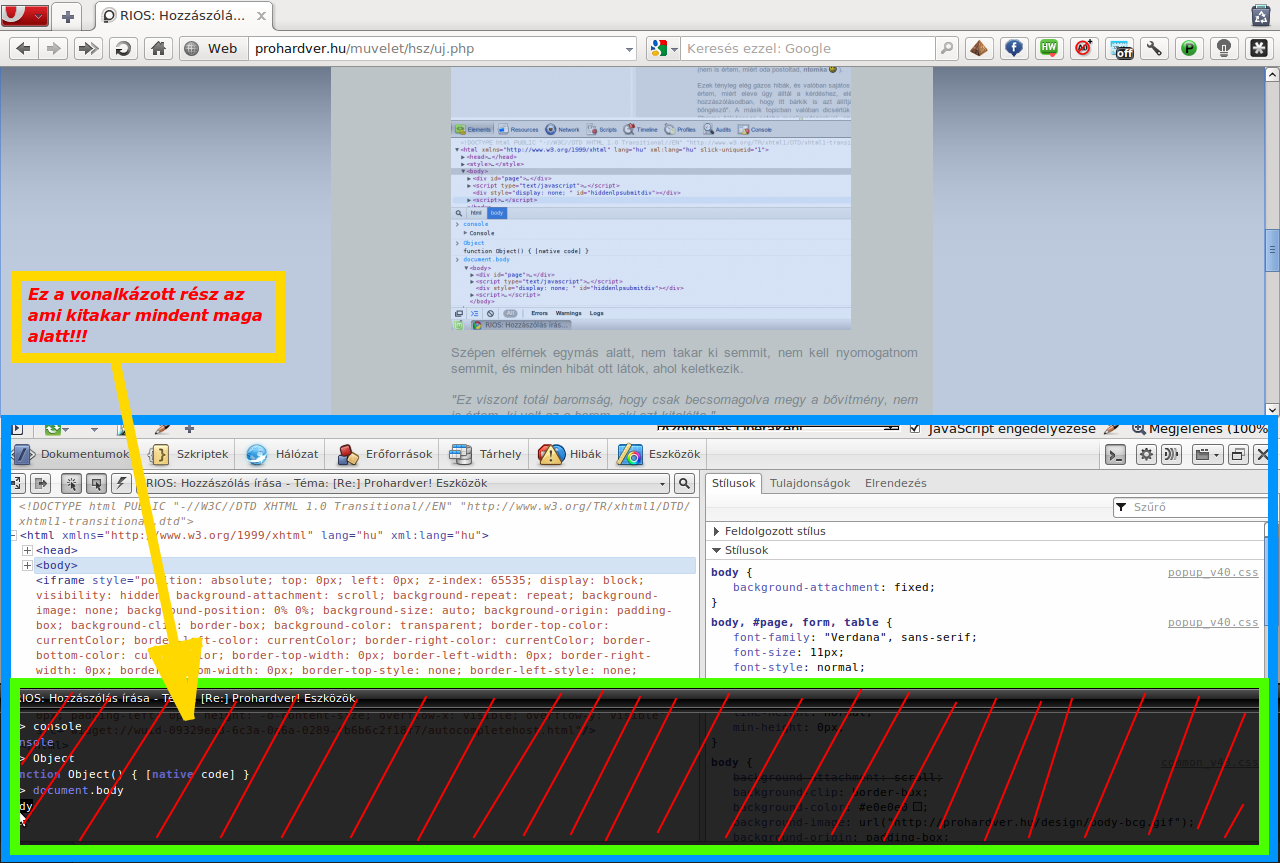Image resolution: width=1280 pixels, height=863 pixels.
Task: Open the Stílusok side tab
Action: pos(734,483)
